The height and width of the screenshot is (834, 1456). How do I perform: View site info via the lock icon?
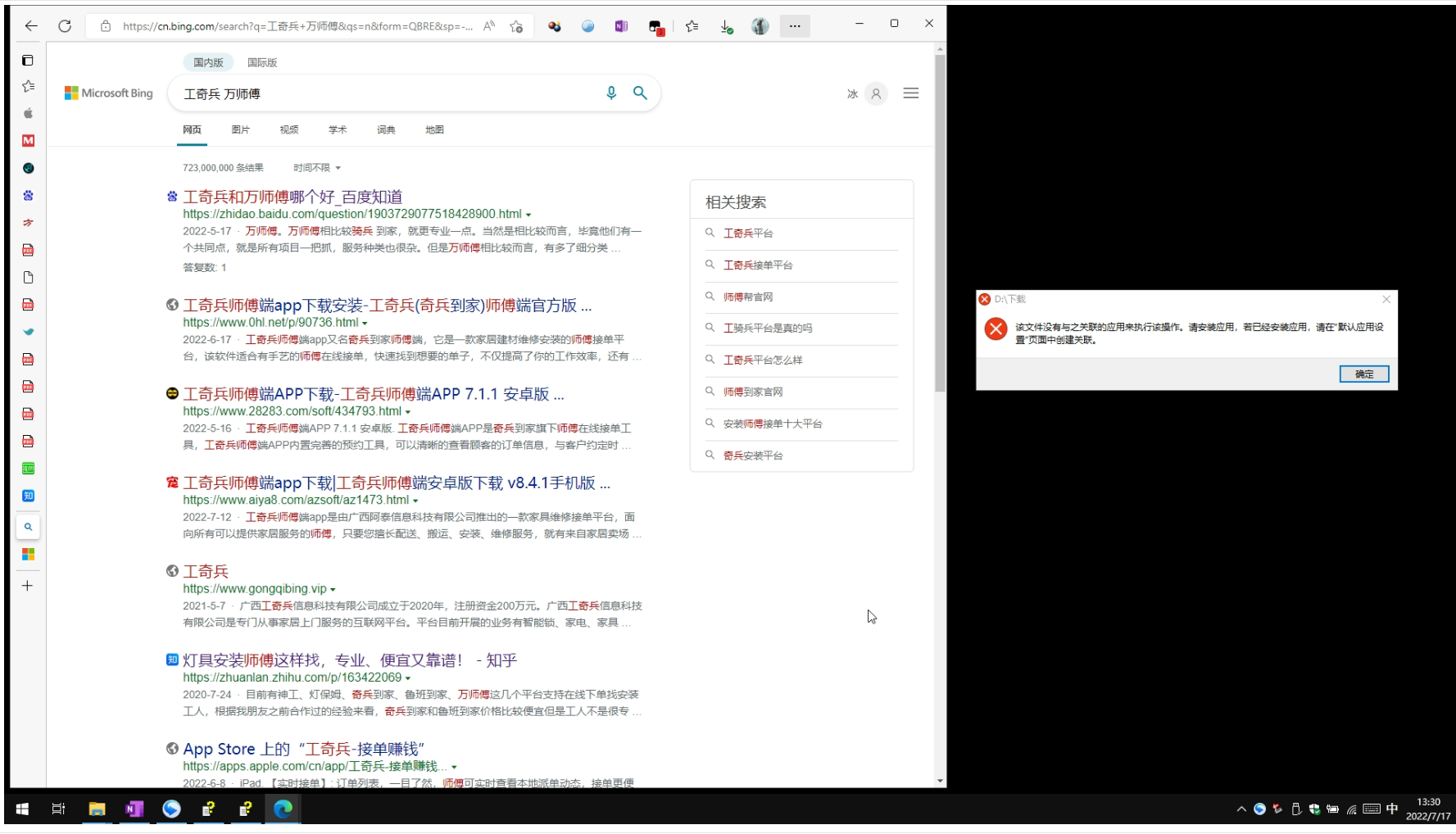point(106,26)
